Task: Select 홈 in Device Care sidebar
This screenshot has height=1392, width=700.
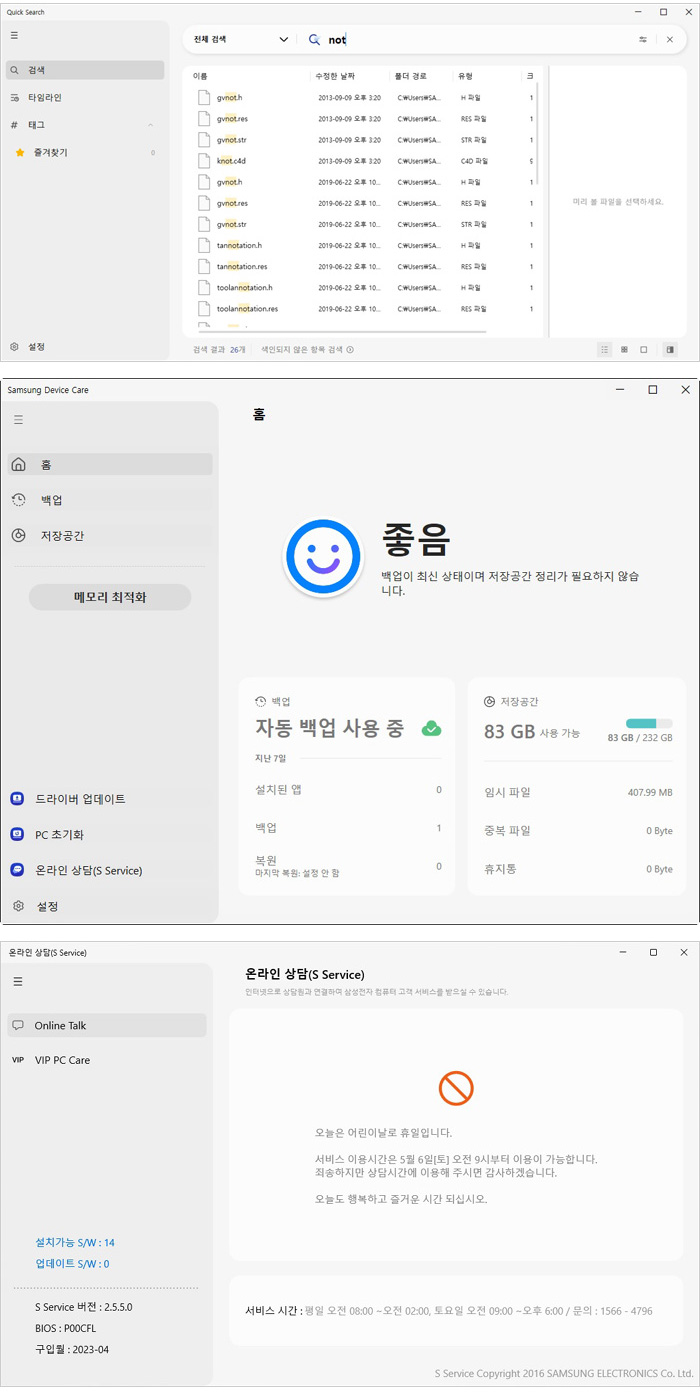Action: [110, 464]
